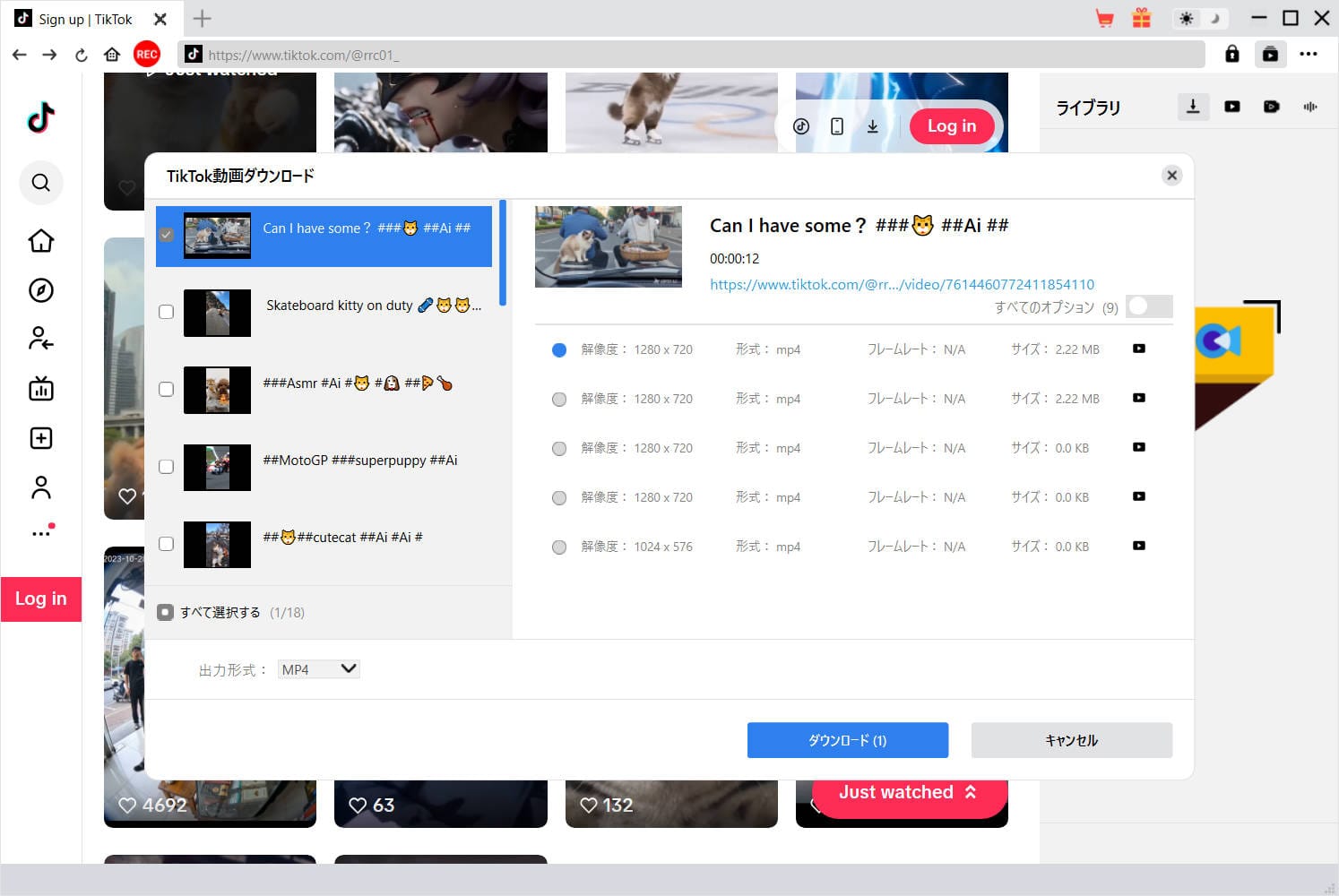Close the Sign up | TikTok tab
The width and height of the screenshot is (1339, 896).
[160, 19]
